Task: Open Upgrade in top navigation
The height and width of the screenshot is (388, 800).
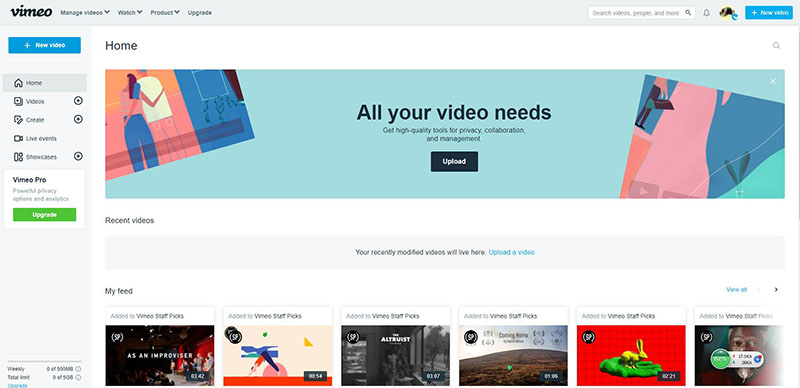Action: tap(199, 13)
